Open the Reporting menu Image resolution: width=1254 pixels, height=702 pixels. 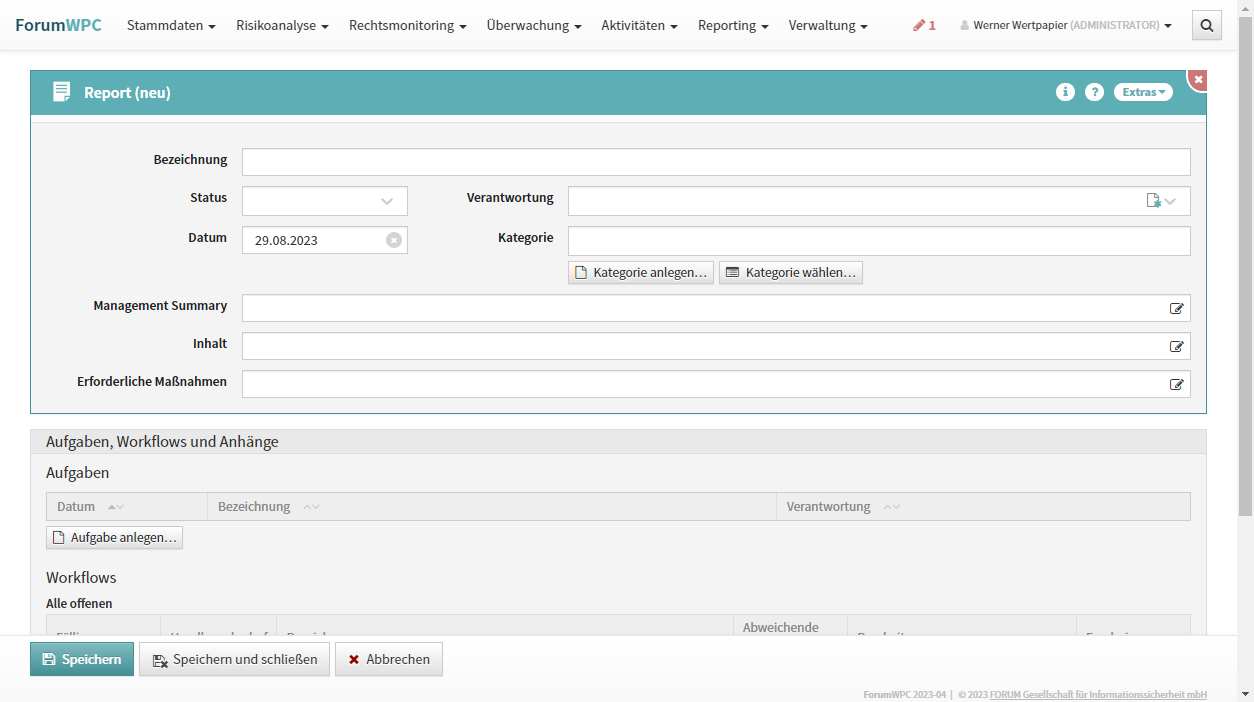[733, 26]
